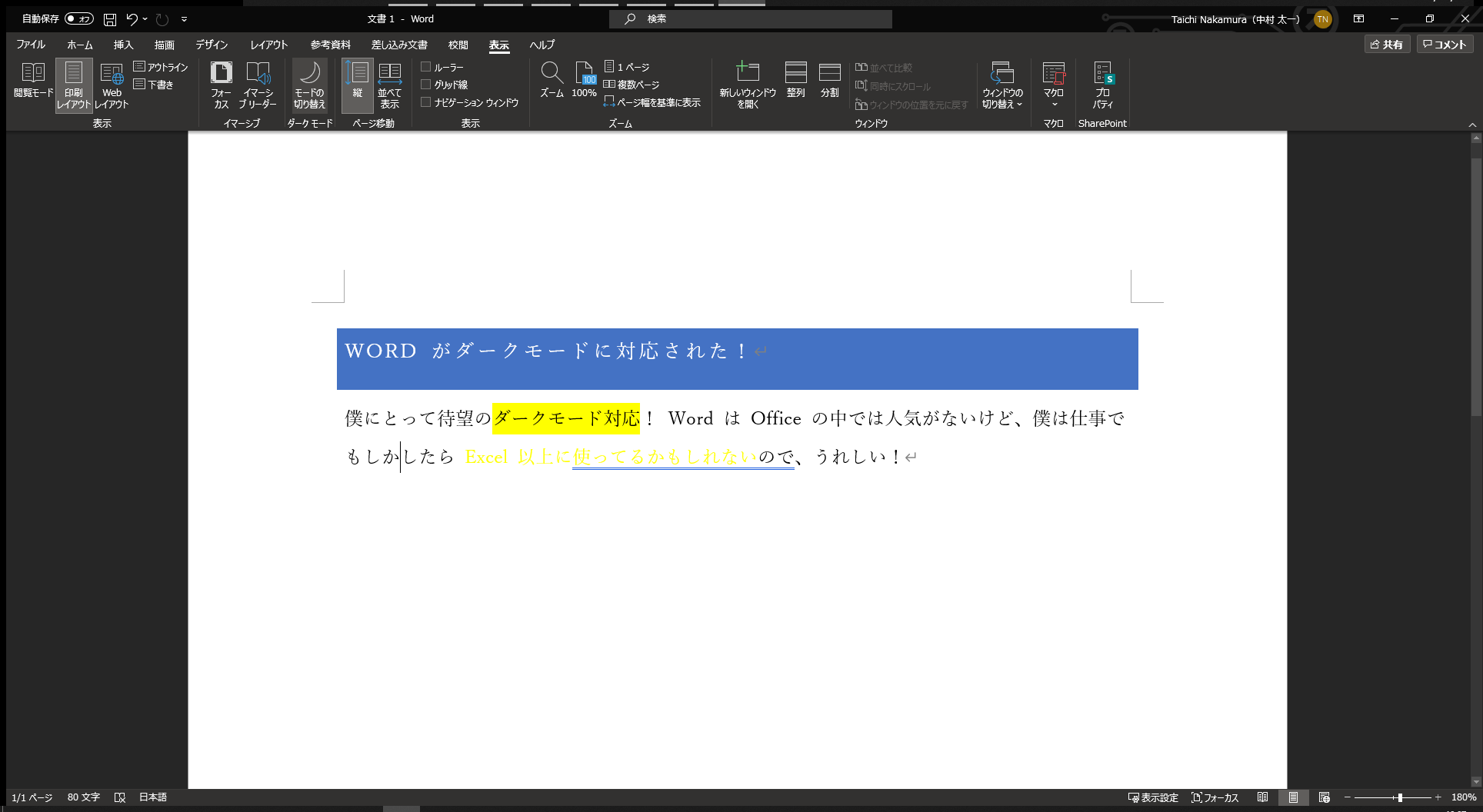Switch to the Mailings (差し込み文書) tab
This screenshot has height=812, width=1483.
click(399, 45)
